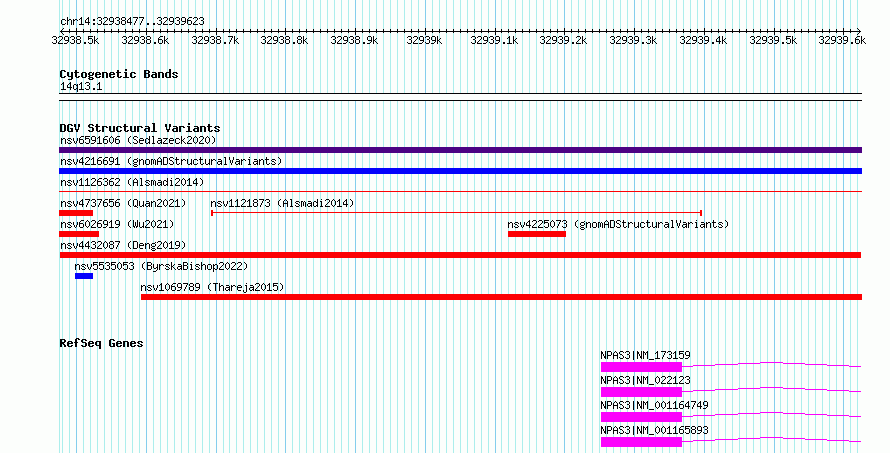
Task: Click the long red nsv4432087 bar
Action: (460, 255)
